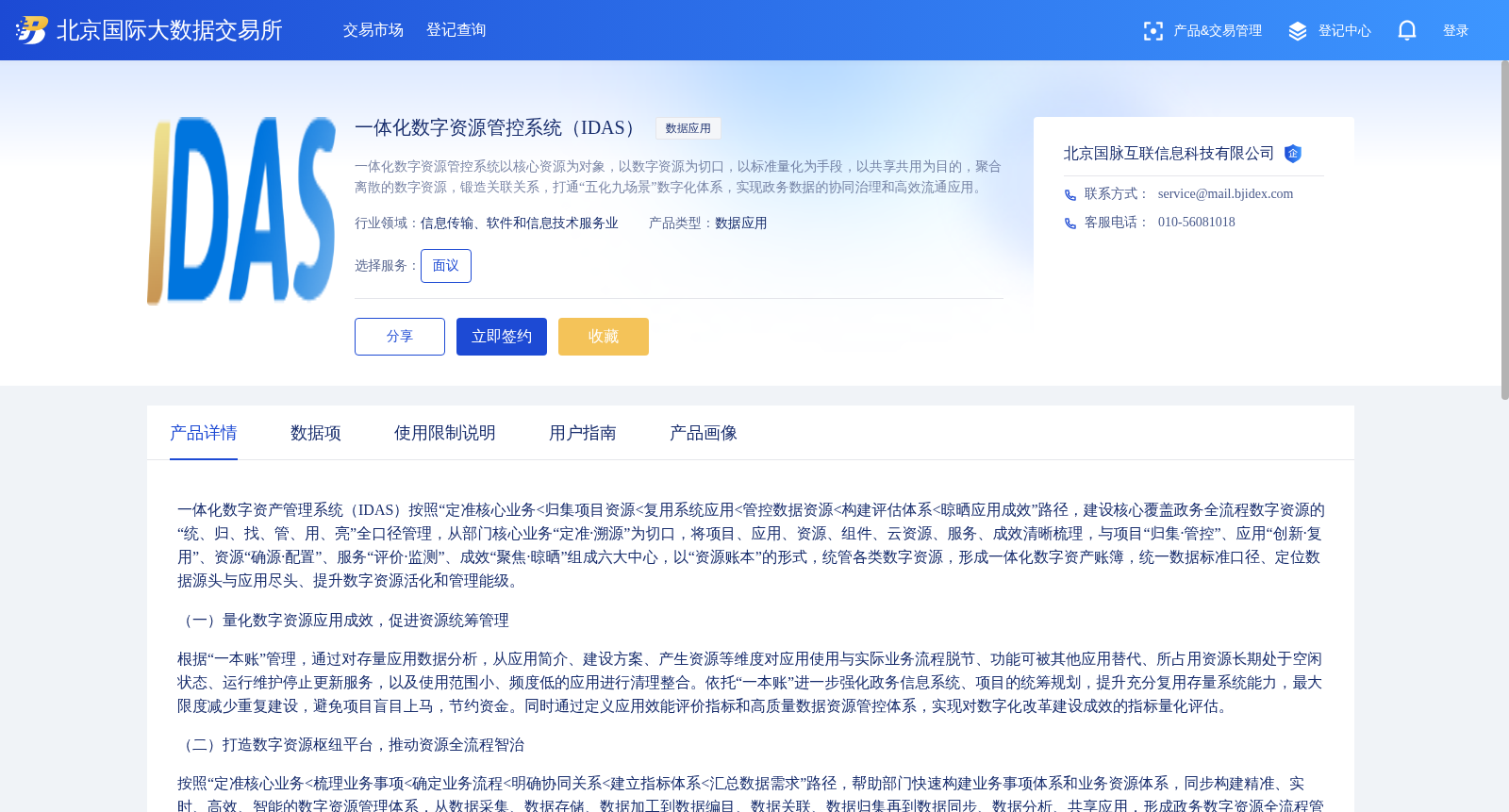1509x812 pixels.
Task: Click the phone number 010-56081018
Action: [1196, 223]
